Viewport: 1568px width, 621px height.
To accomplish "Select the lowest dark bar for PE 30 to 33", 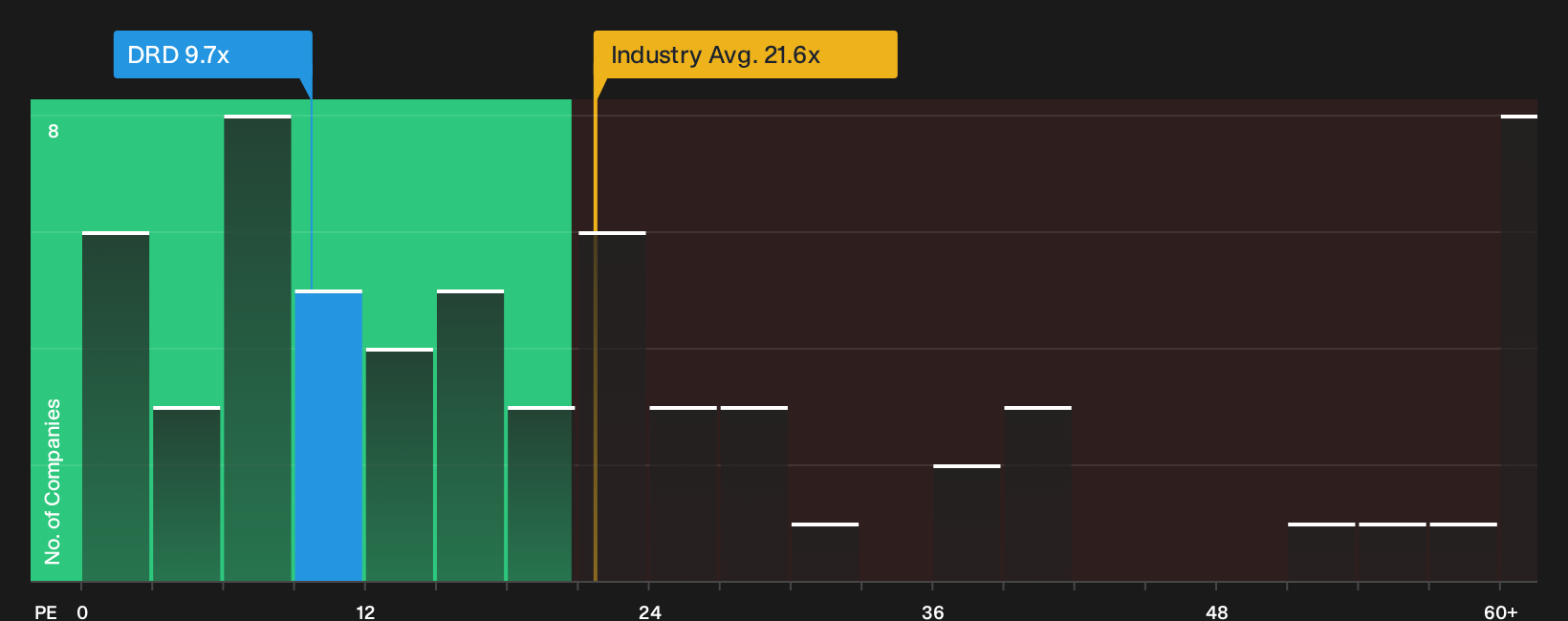I will pos(825,552).
